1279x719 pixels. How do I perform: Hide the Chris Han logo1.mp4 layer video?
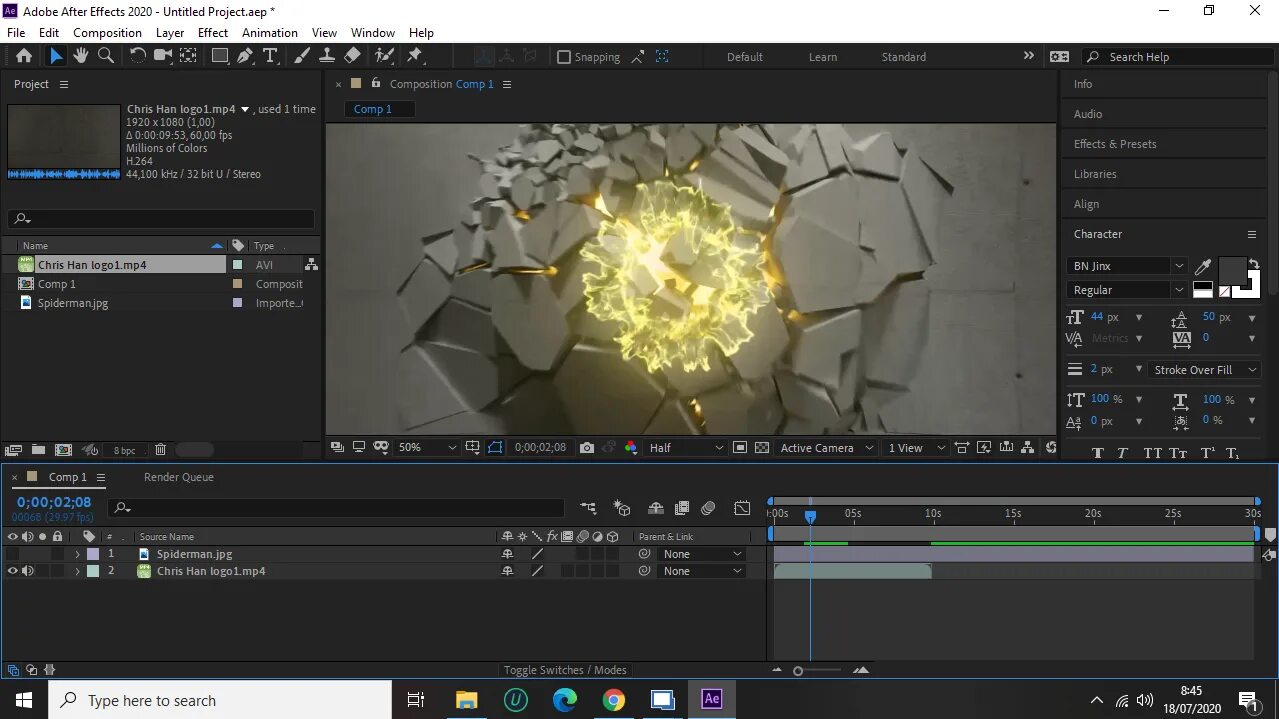(x=12, y=571)
